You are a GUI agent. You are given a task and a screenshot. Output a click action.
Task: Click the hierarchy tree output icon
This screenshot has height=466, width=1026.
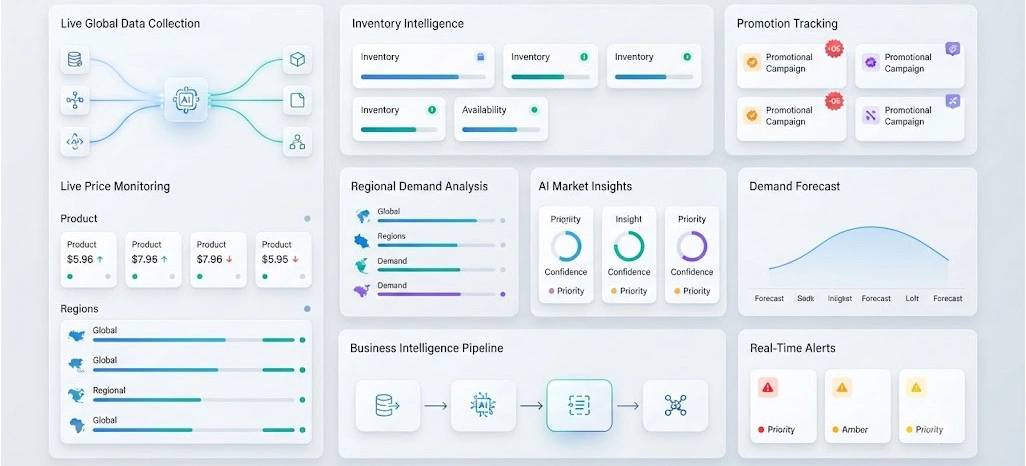click(x=297, y=141)
